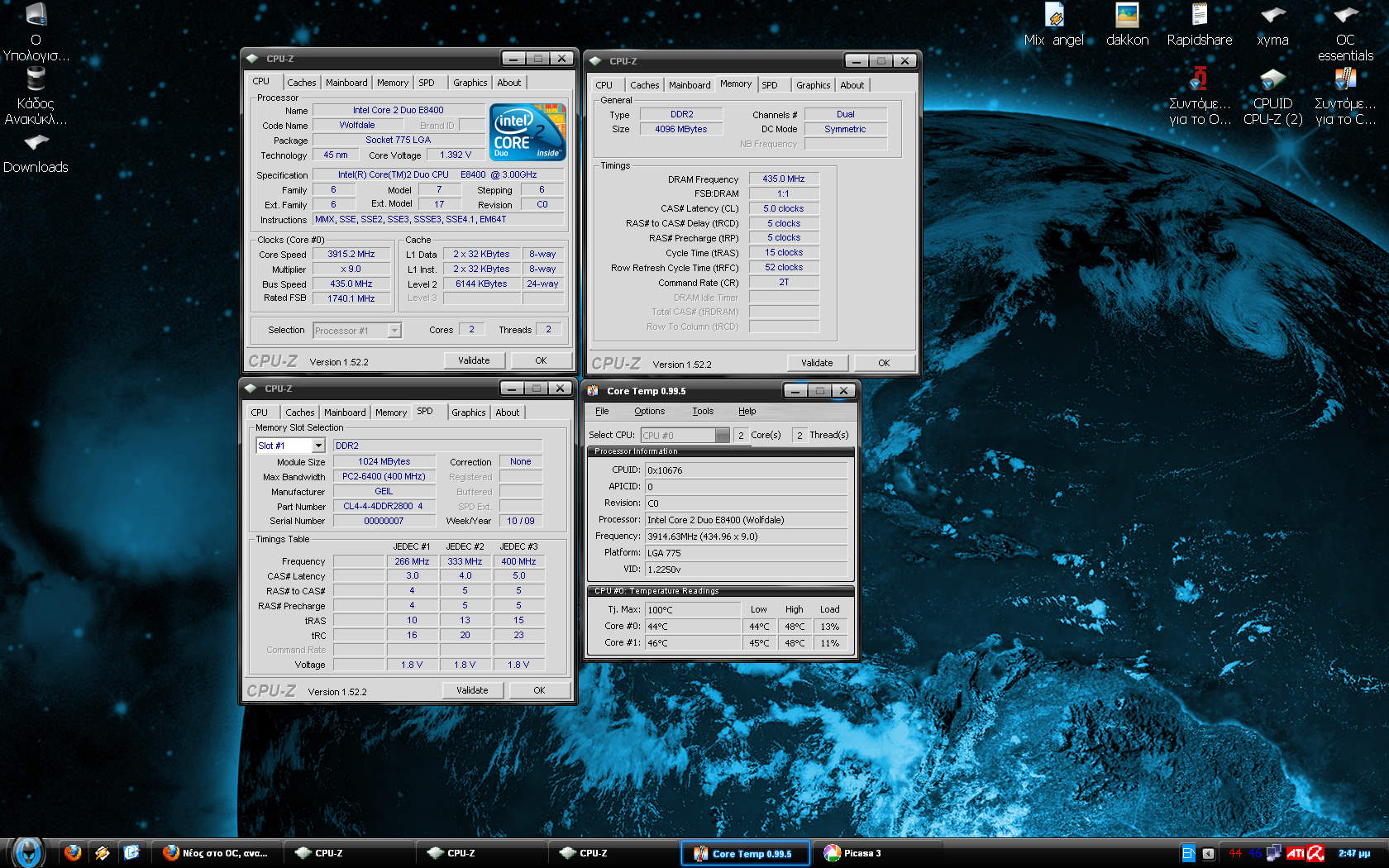Image resolution: width=1389 pixels, height=868 pixels.
Task: Click the taskbar clock showing 2:47 μμ
Action: (x=1354, y=853)
